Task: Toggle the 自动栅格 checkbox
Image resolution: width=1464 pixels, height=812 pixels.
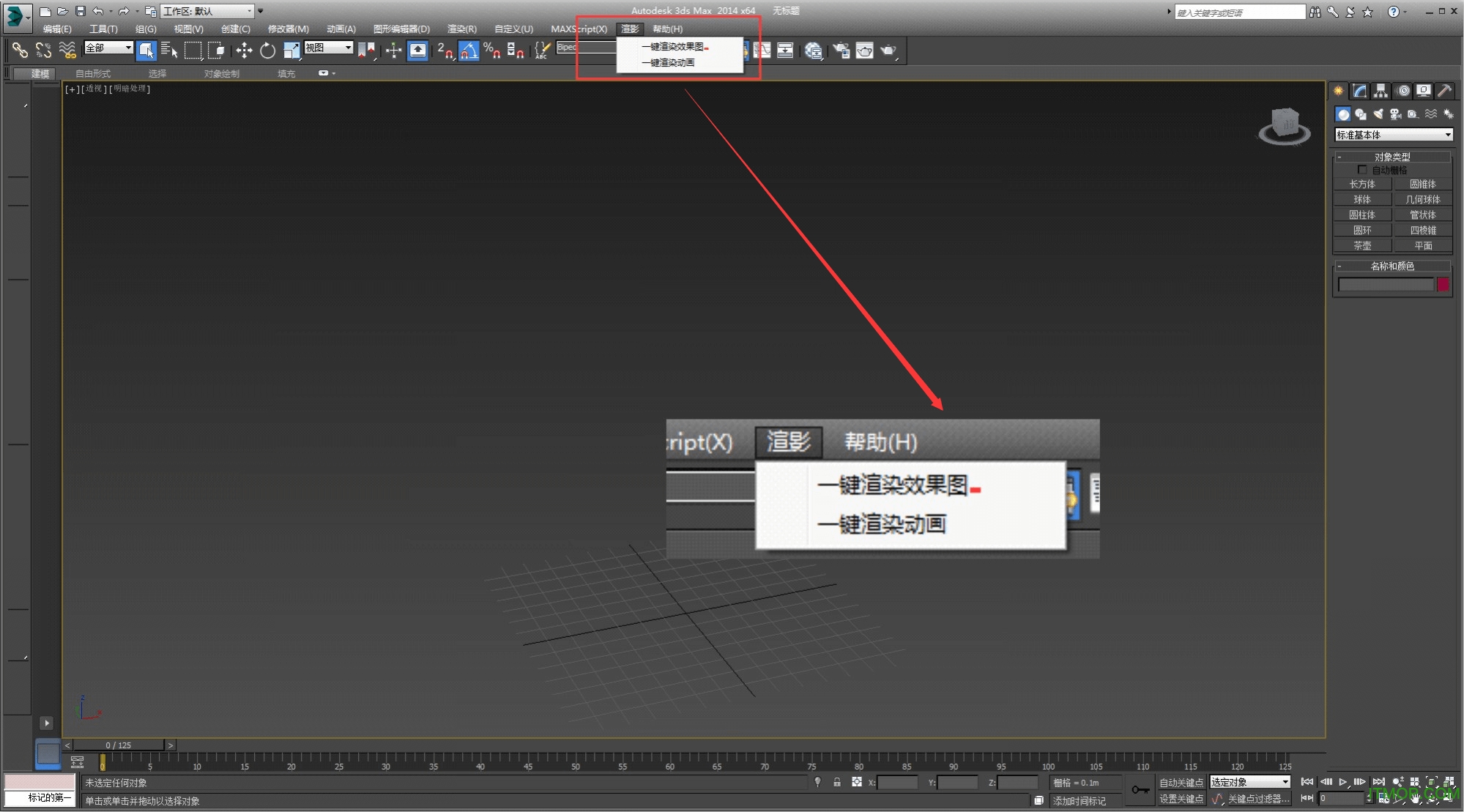Action: point(1362,170)
